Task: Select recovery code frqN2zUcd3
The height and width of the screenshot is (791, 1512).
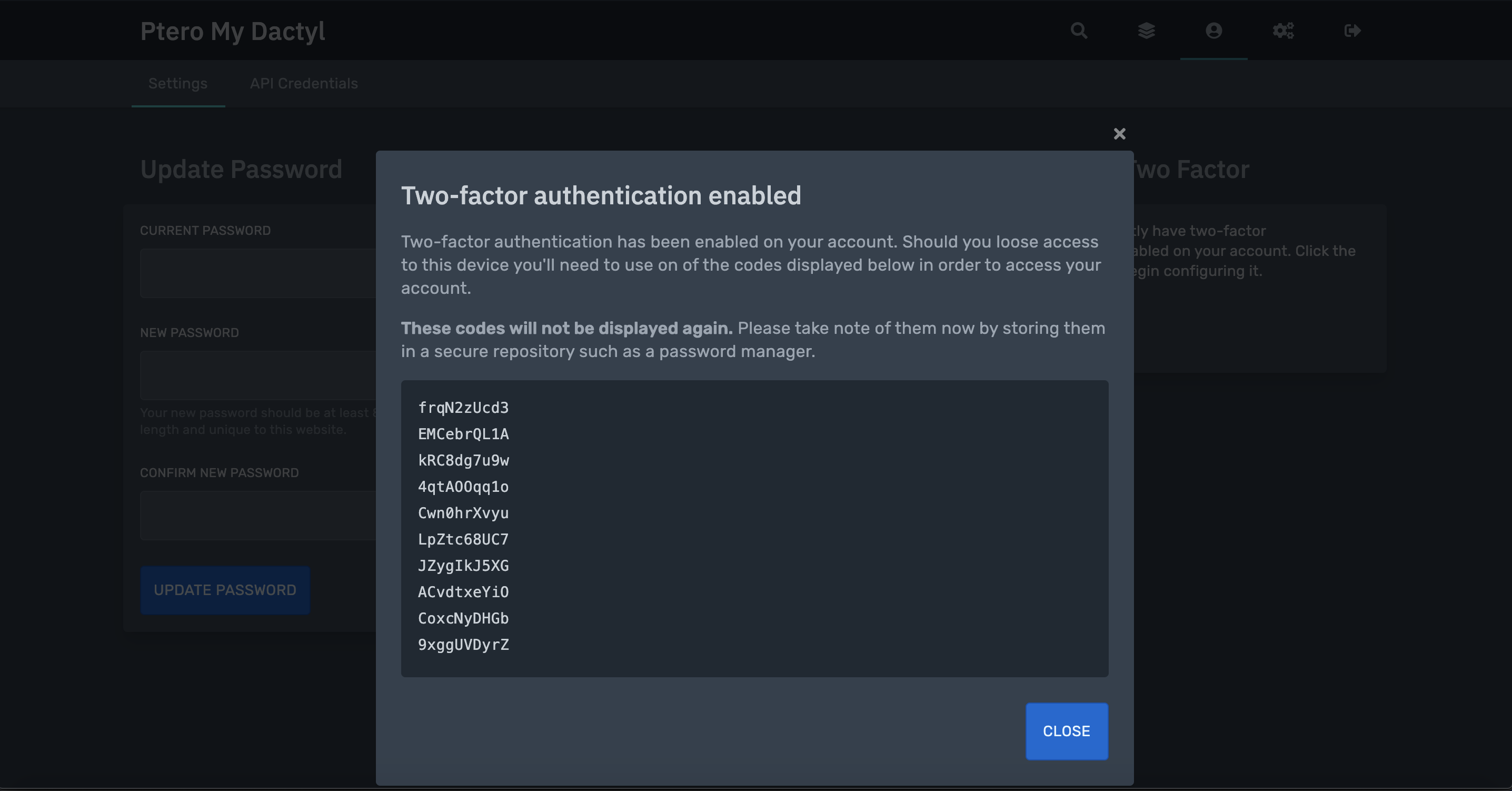Action: click(463, 408)
